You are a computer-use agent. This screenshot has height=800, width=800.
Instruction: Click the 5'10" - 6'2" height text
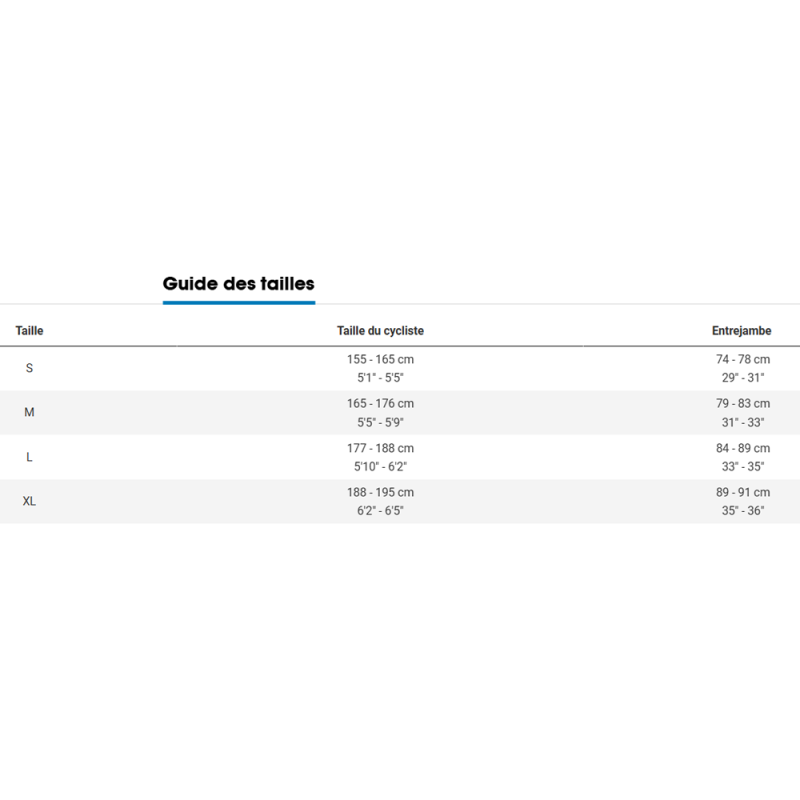380,466
